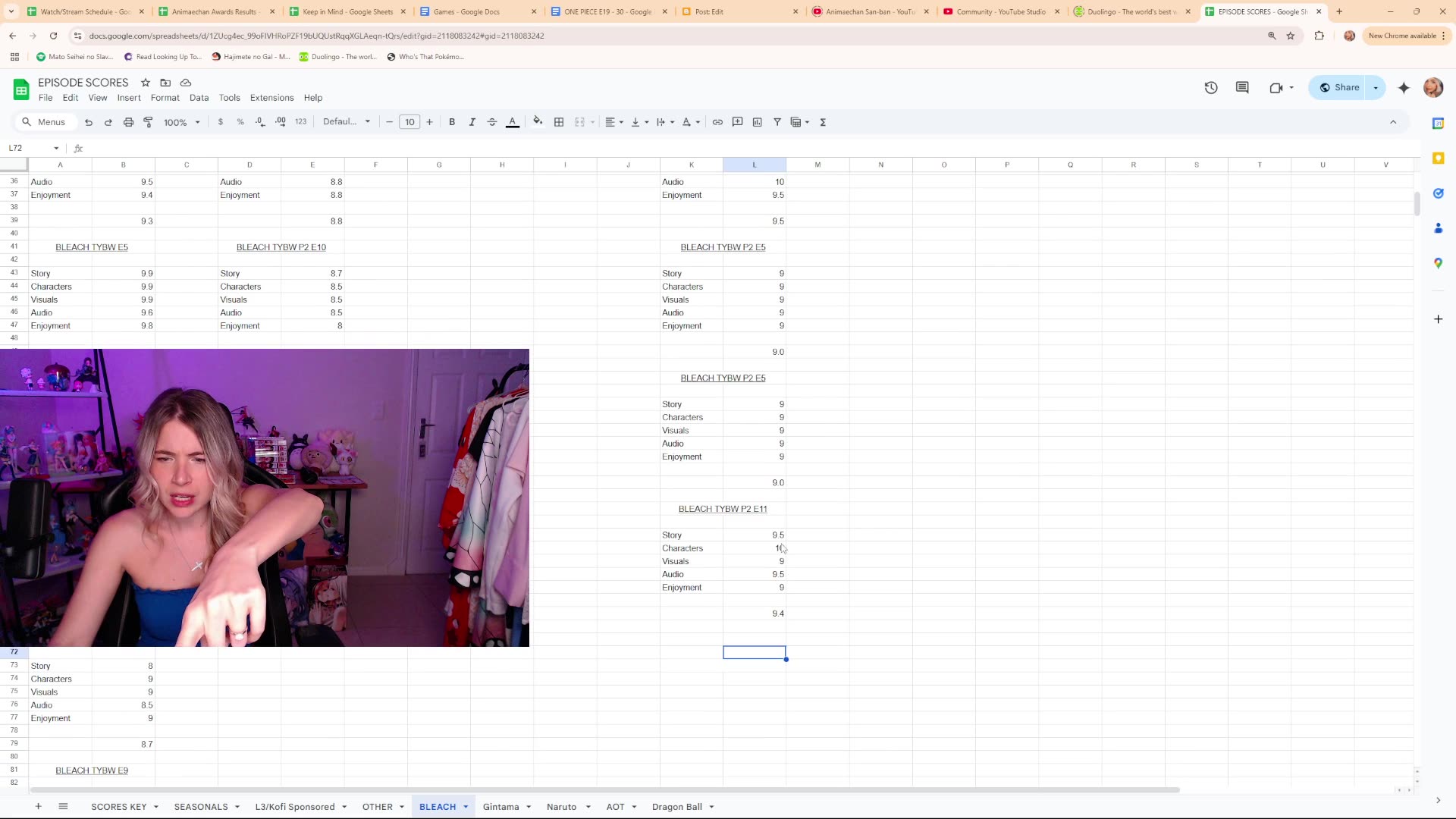Viewport: 1456px width, 819px height.
Task: Switch to the Gintama sheet tab
Action: [500, 807]
